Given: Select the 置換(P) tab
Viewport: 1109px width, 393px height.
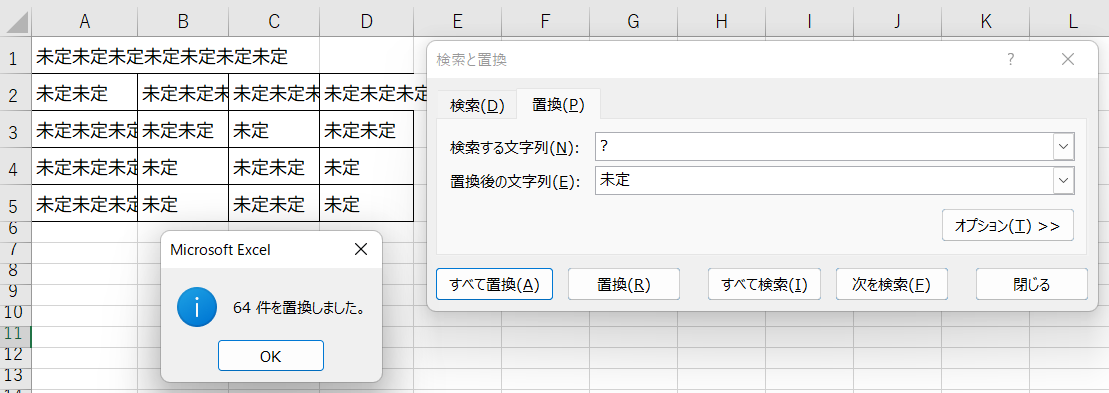Looking at the screenshot, I should click(558, 105).
